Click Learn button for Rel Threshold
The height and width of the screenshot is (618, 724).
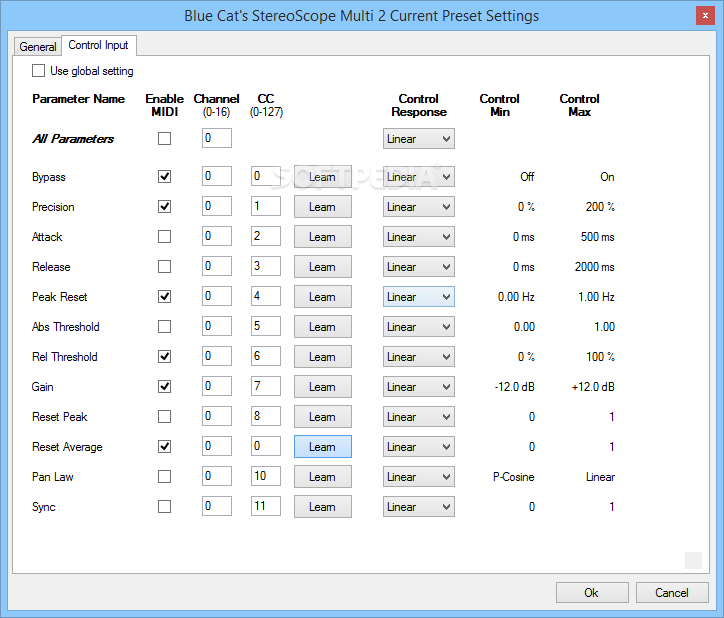coord(323,357)
